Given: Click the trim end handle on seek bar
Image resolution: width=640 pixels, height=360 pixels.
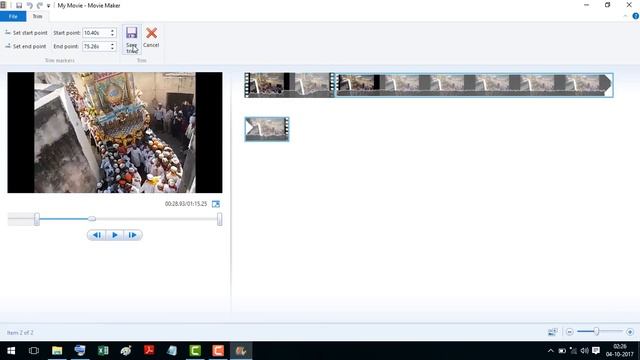Looking at the screenshot, I should tap(220, 219).
